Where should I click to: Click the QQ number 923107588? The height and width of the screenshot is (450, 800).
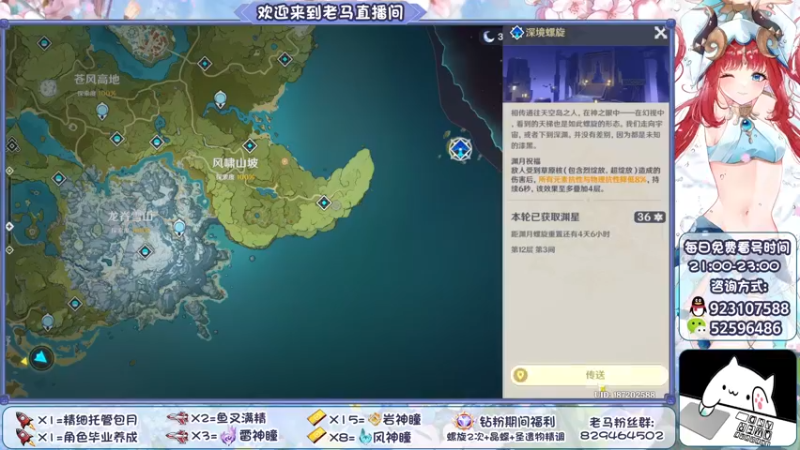(x=749, y=309)
